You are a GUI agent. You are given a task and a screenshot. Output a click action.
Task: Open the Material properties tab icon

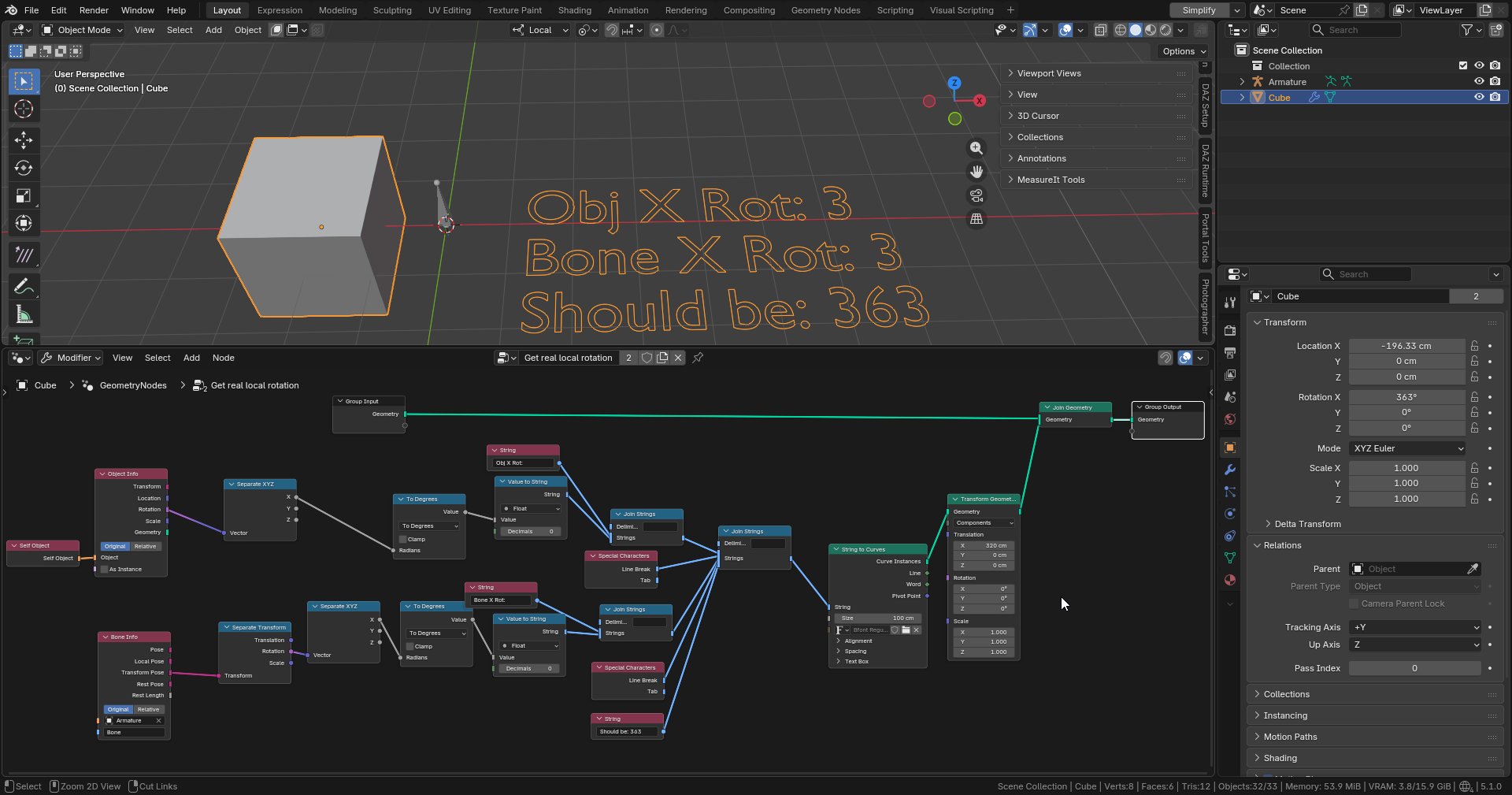click(x=1230, y=580)
